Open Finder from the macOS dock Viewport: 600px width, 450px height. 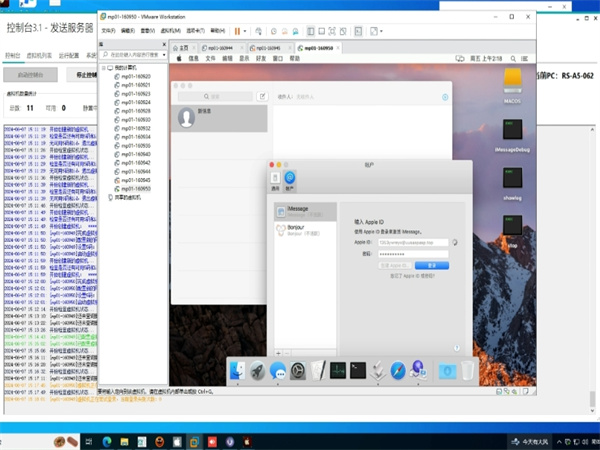tap(237, 371)
